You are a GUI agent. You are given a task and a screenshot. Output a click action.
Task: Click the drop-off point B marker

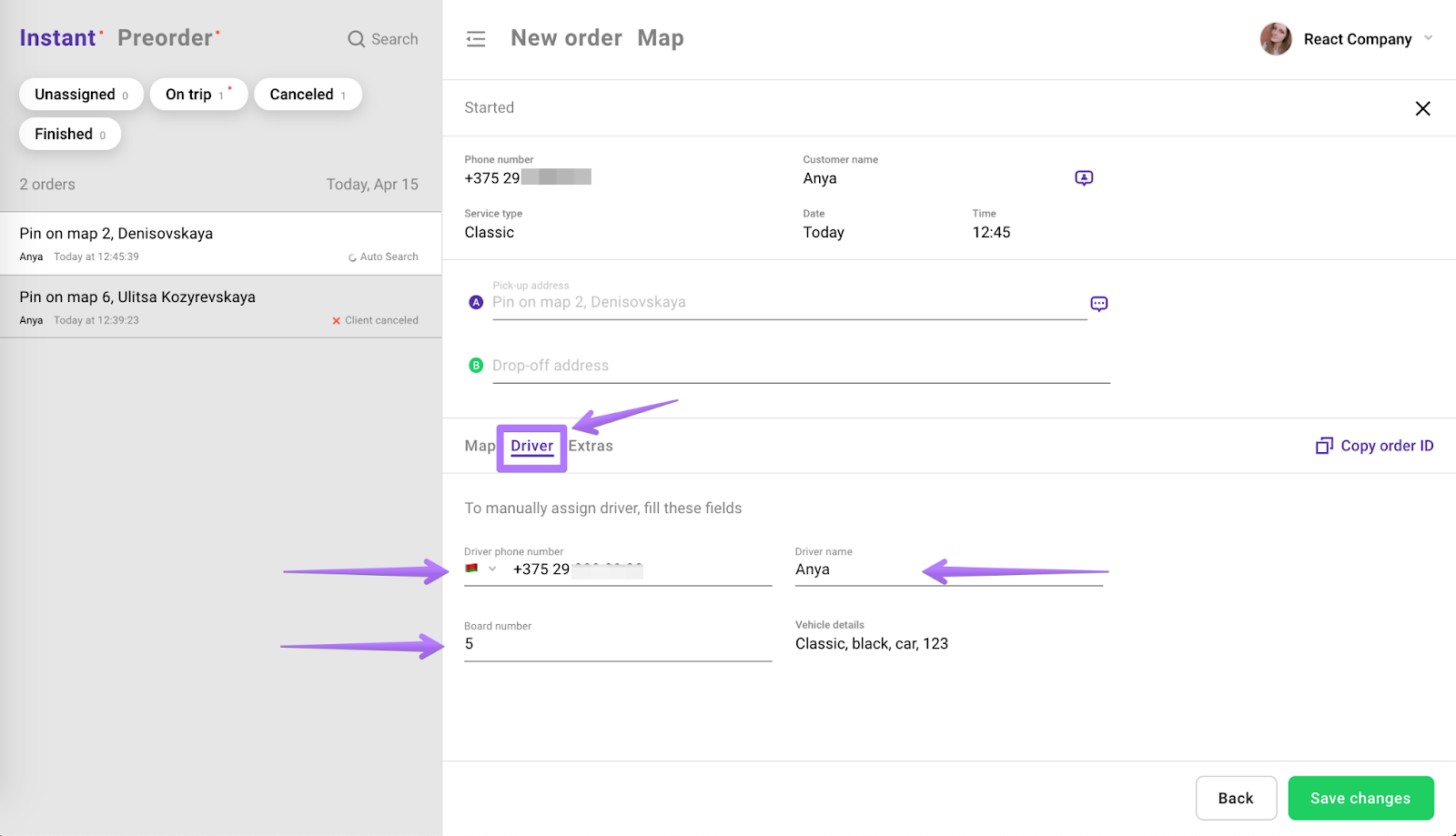(x=476, y=366)
